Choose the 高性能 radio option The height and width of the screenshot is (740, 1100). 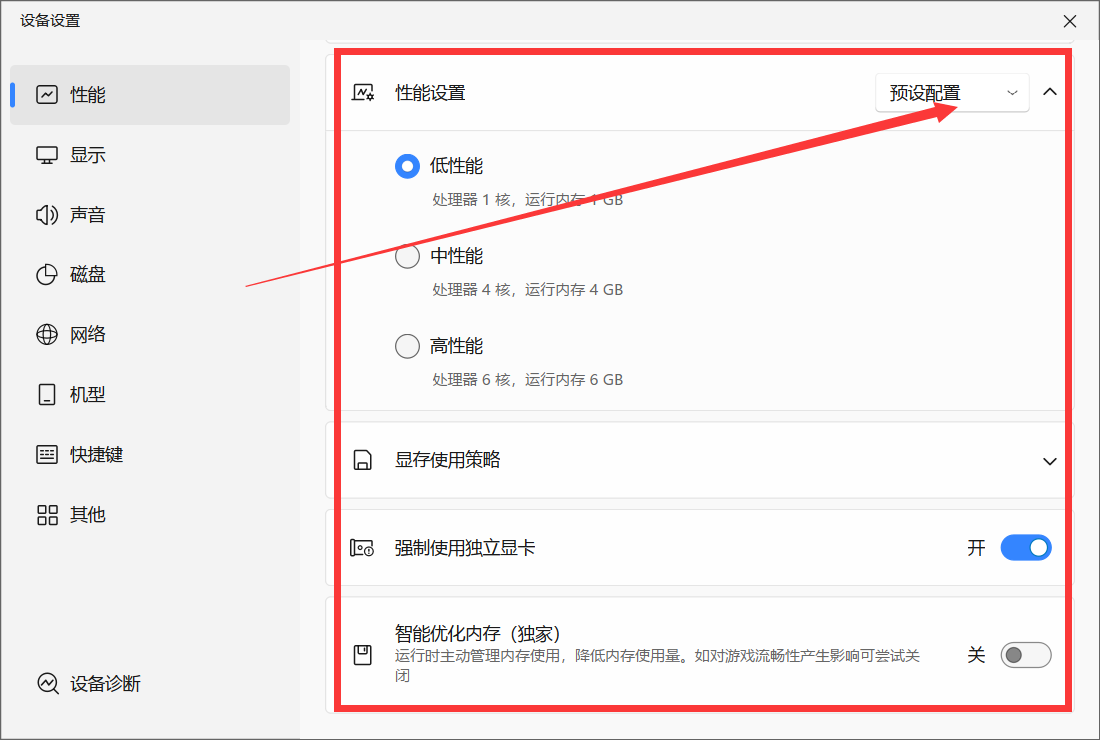point(407,347)
